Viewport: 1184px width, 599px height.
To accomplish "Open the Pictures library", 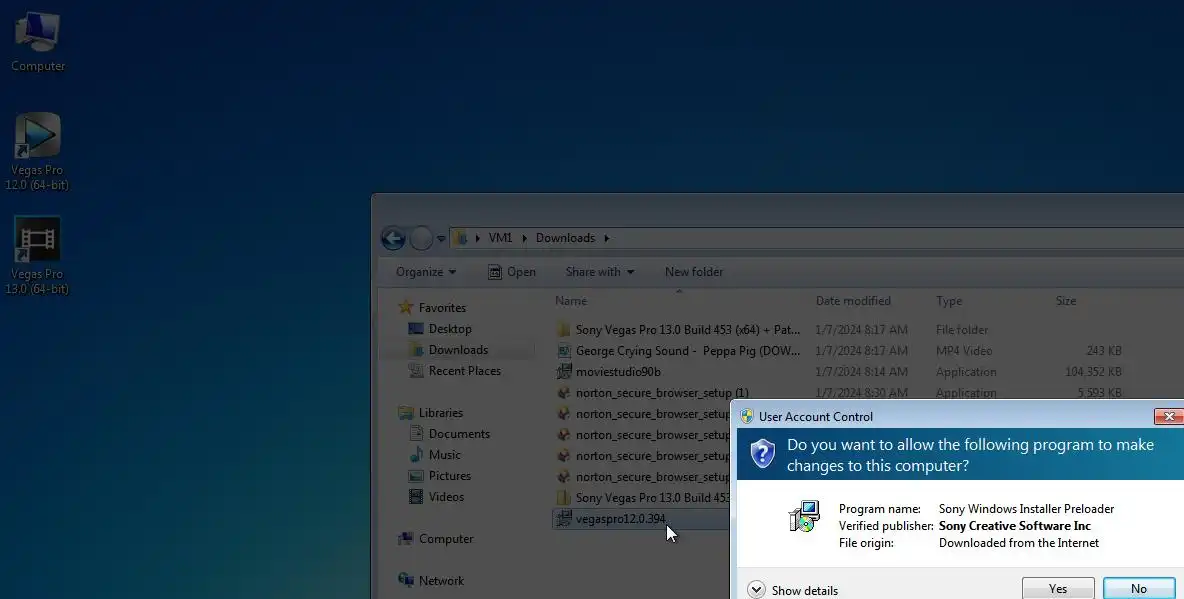I will [450, 476].
